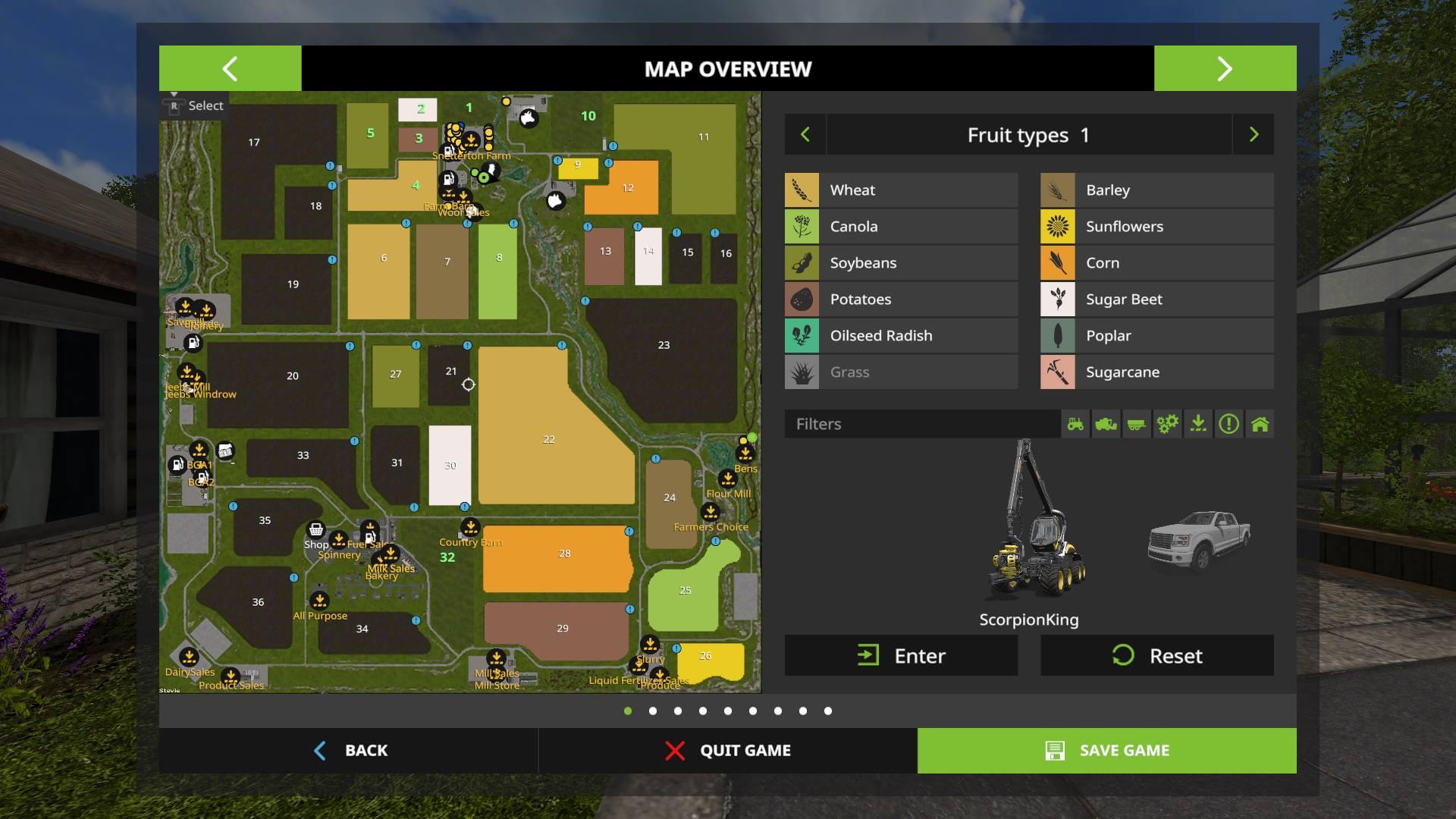Switch to second page indicator dot

653,711
